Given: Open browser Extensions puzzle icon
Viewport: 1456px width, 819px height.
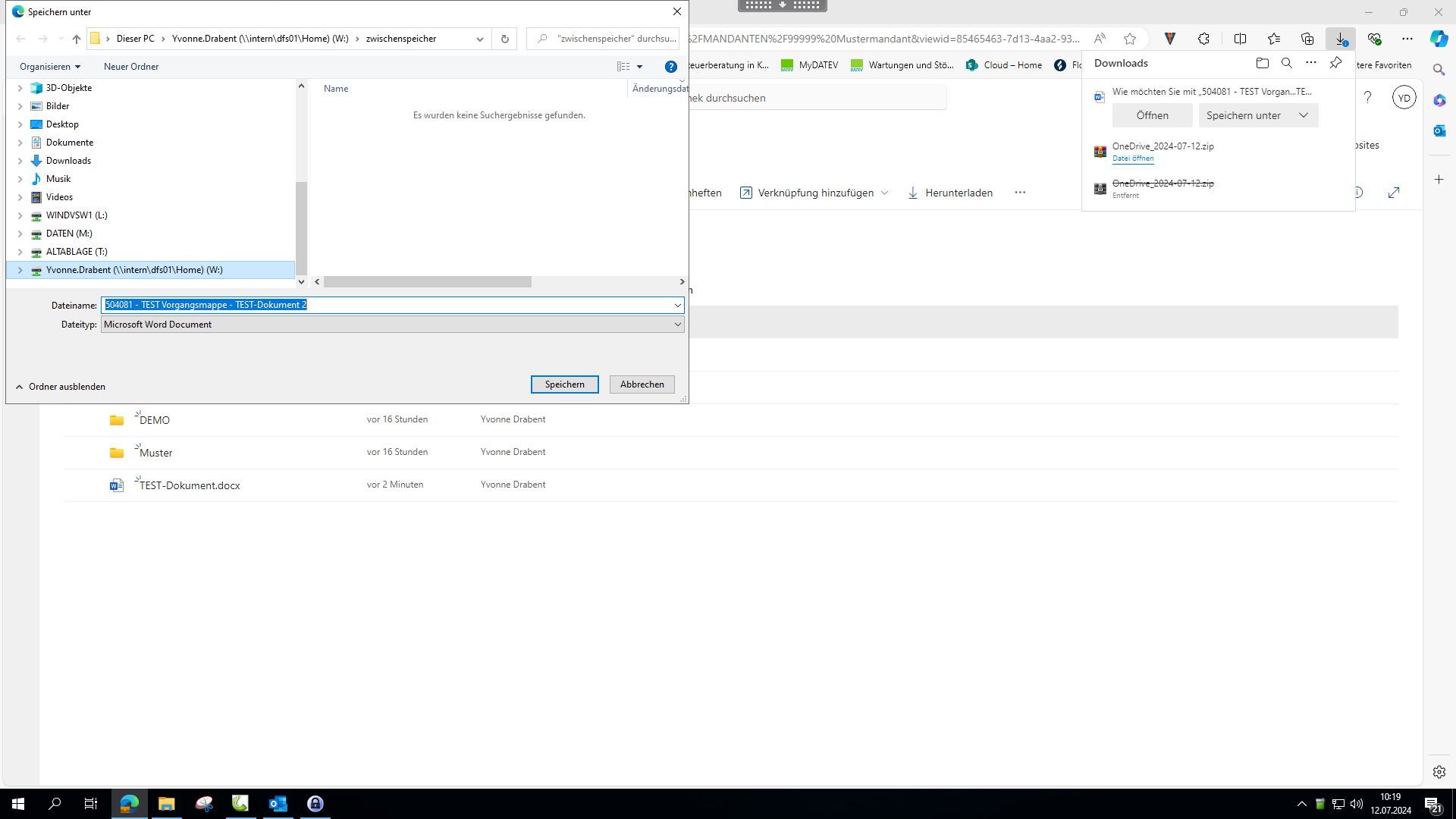Looking at the screenshot, I should coord(1203,39).
